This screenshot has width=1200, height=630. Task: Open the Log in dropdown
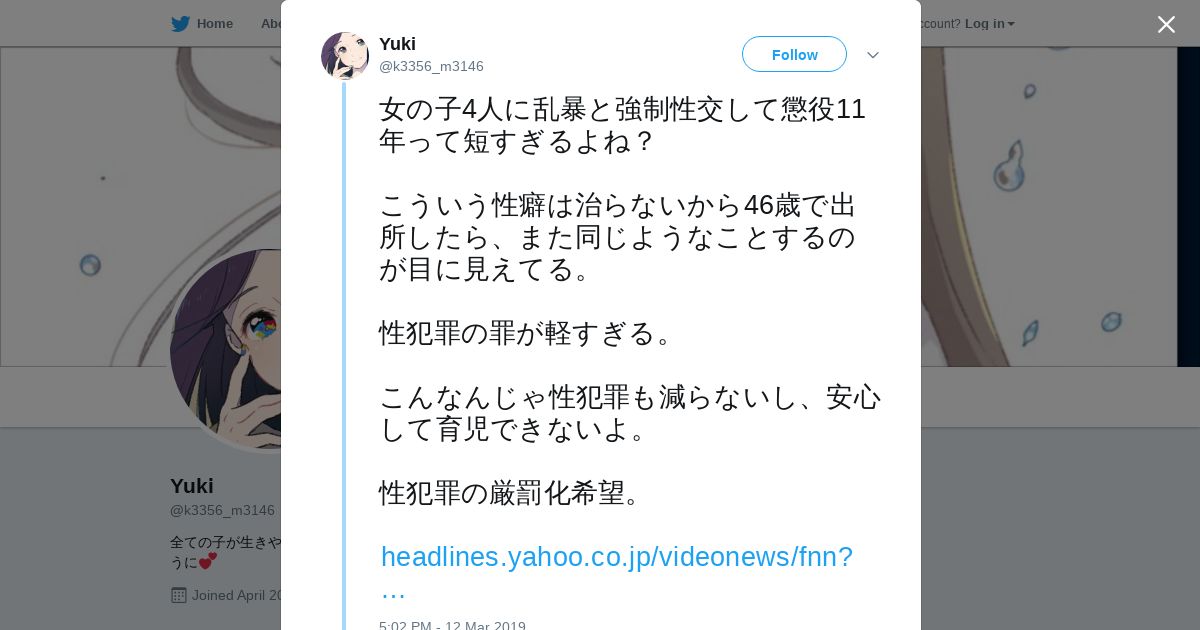[x=989, y=24]
